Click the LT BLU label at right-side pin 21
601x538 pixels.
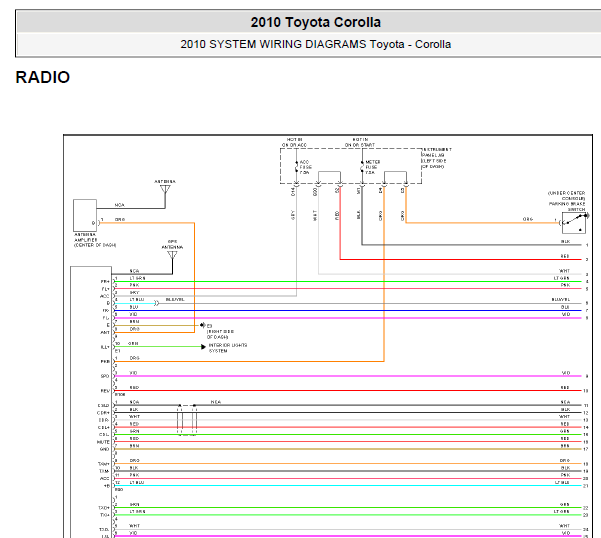[562, 482]
